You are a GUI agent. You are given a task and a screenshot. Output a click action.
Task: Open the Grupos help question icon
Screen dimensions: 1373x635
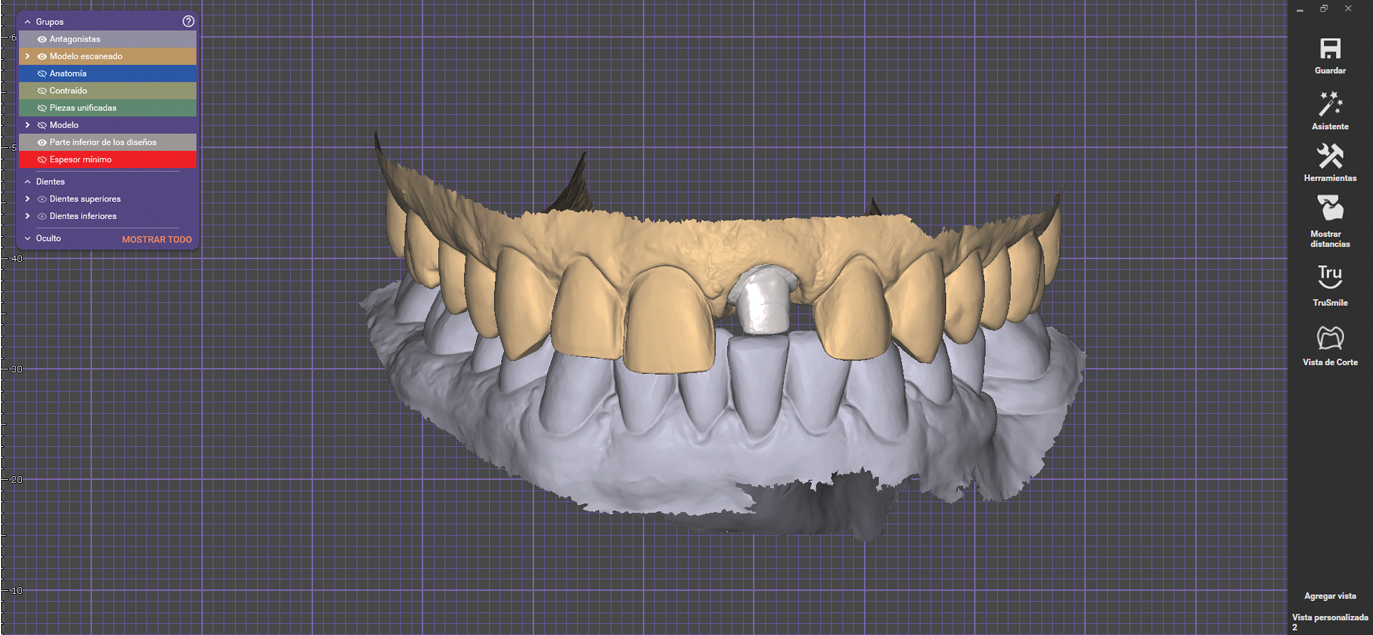[188, 21]
